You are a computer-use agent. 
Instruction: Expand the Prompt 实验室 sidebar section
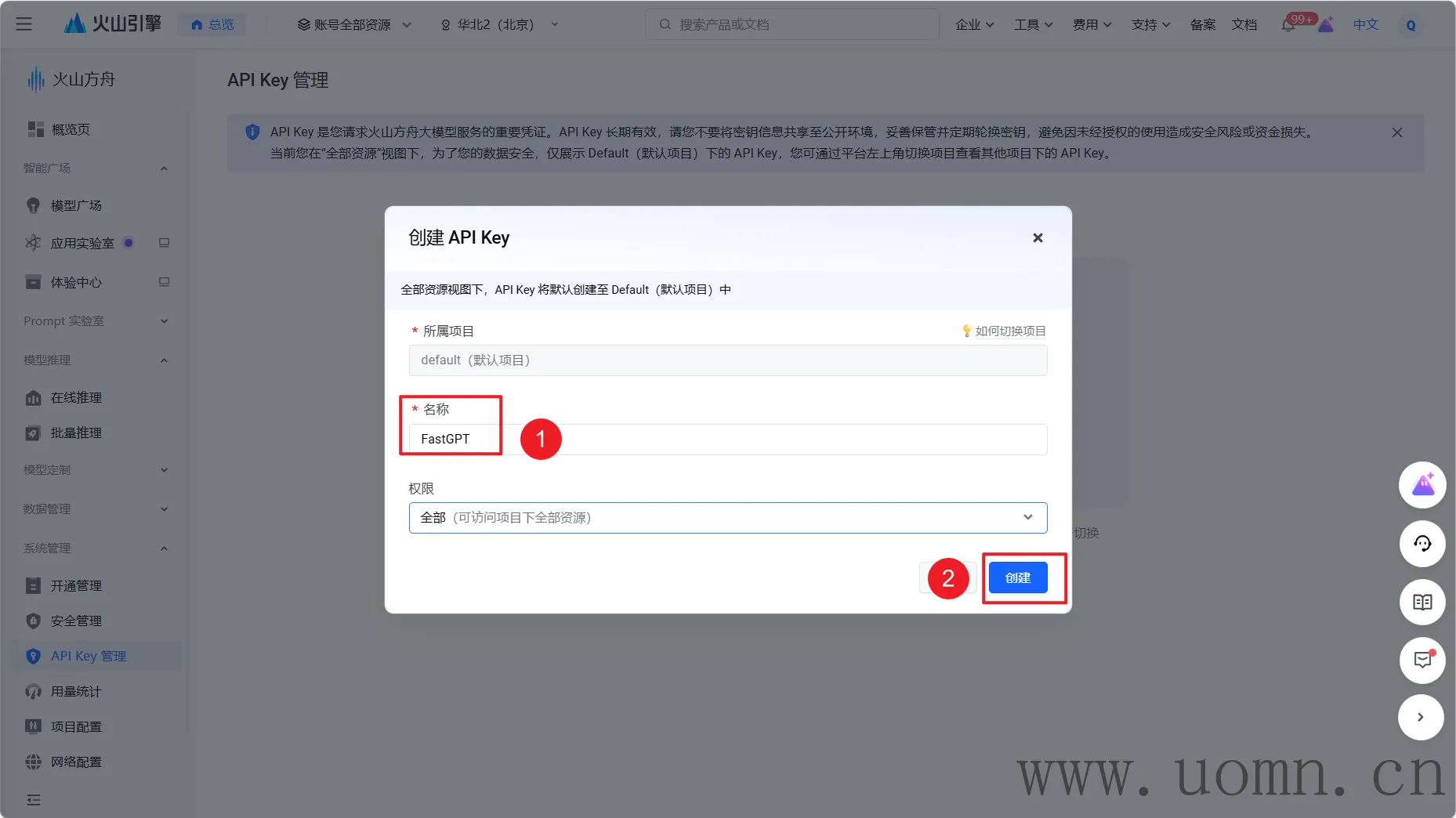click(x=96, y=321)
